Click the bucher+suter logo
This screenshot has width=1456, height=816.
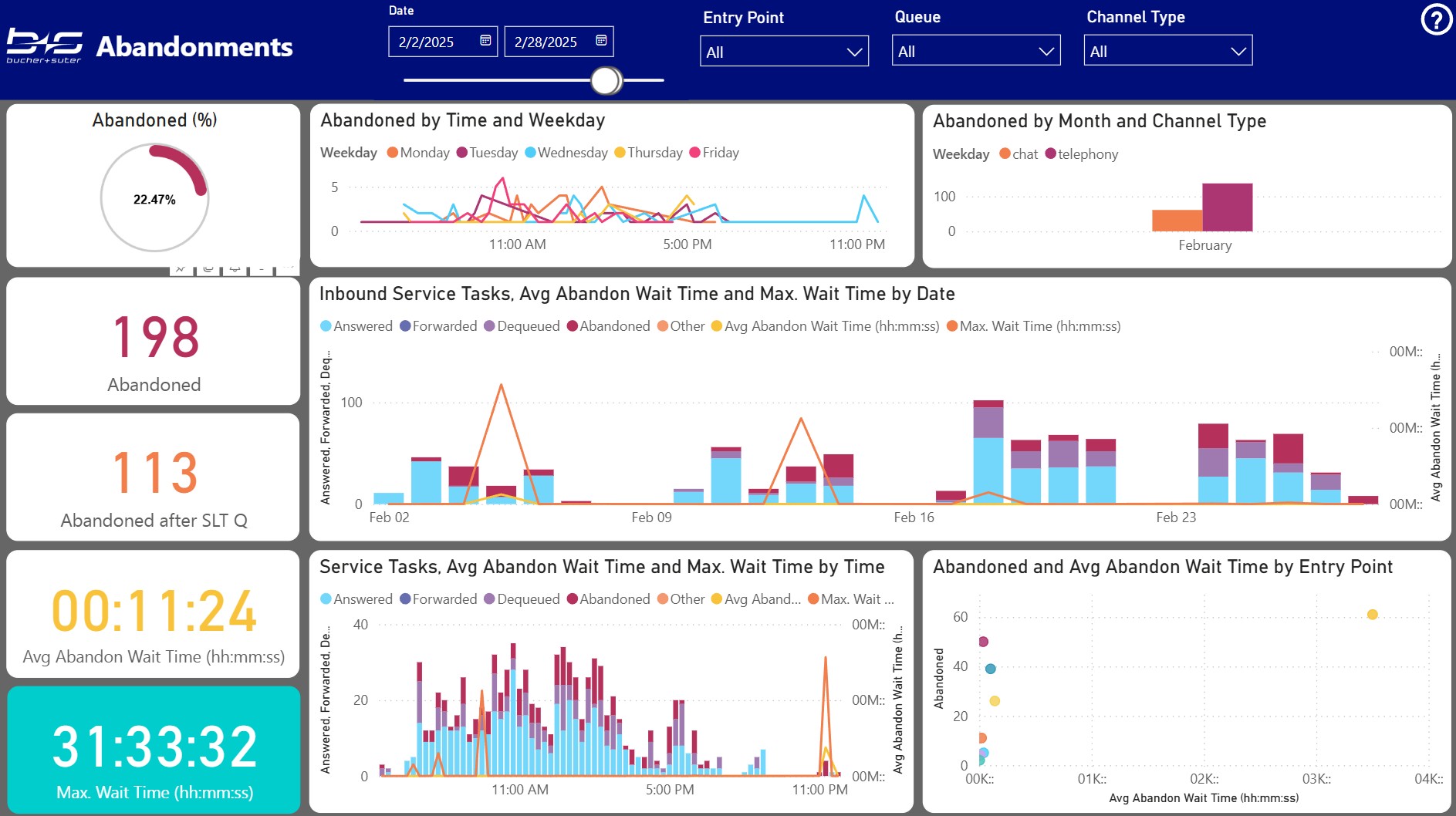tap(45, 46)
